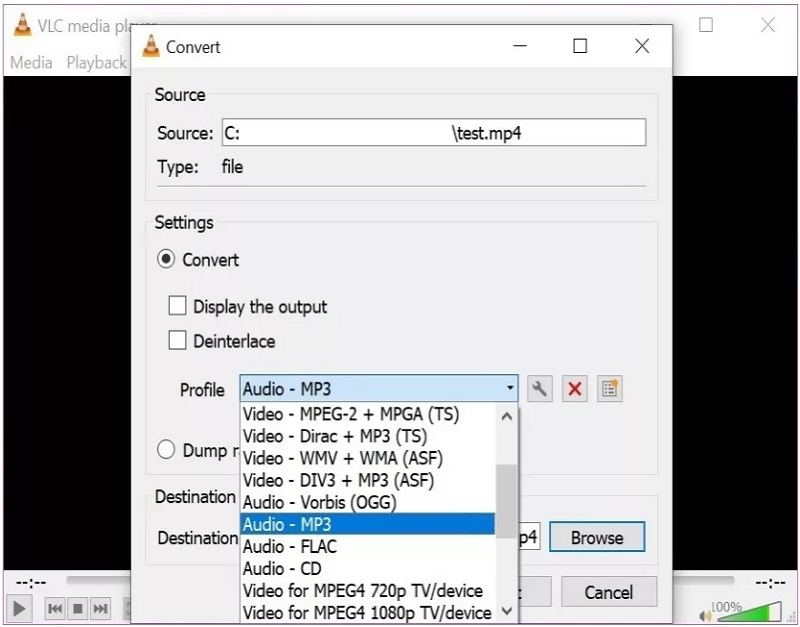Close the Convert dialog
The image size is (800, 627).
(642, 46)
